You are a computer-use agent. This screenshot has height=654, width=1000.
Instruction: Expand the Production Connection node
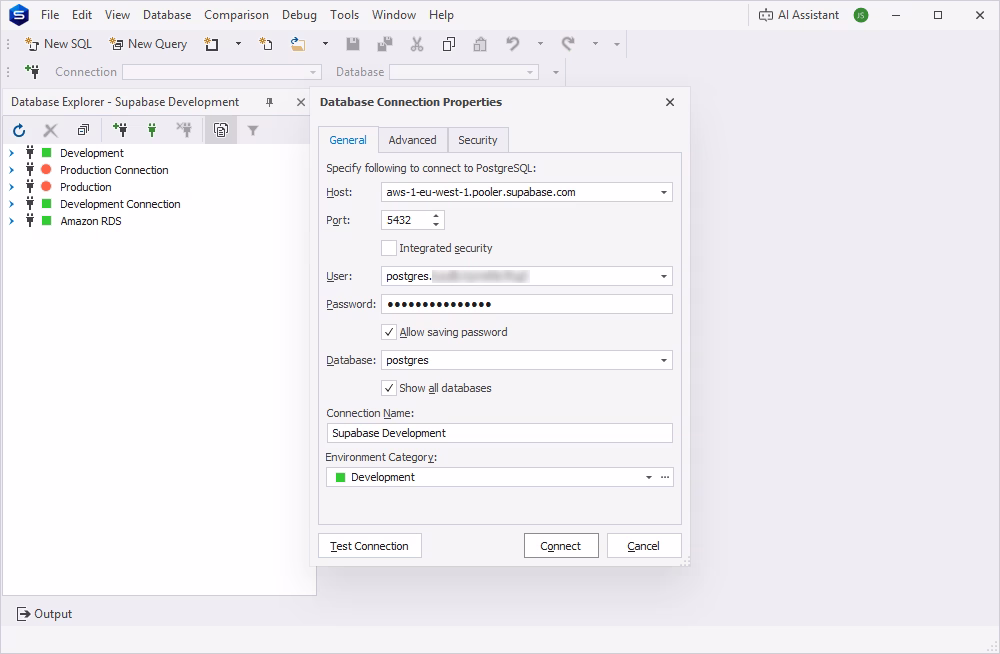11,170
